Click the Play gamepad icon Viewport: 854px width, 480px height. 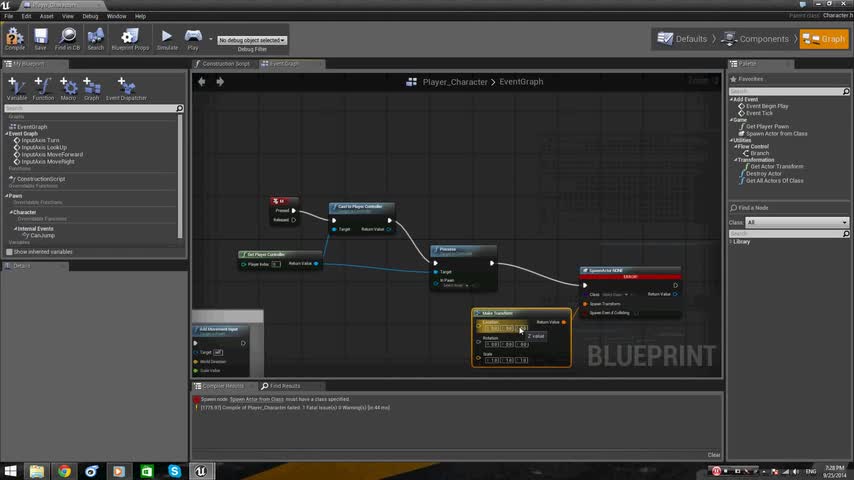(x=193, y=39)
